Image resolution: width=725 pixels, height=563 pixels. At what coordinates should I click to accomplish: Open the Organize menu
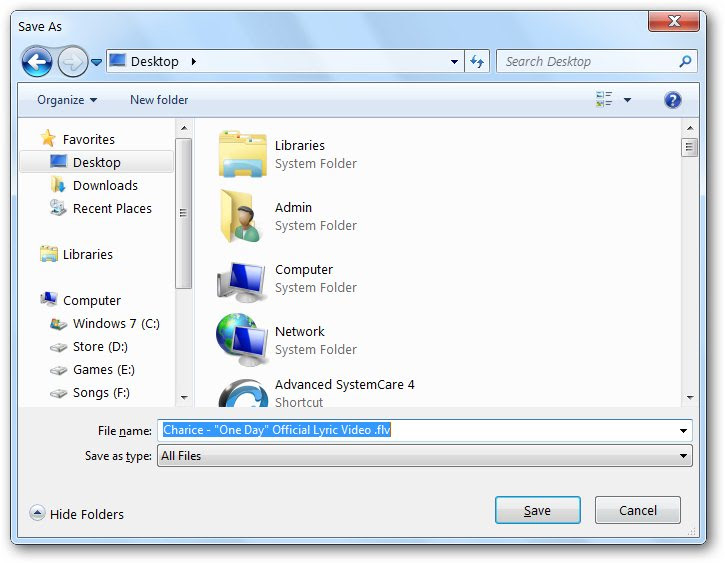point(67,100)
